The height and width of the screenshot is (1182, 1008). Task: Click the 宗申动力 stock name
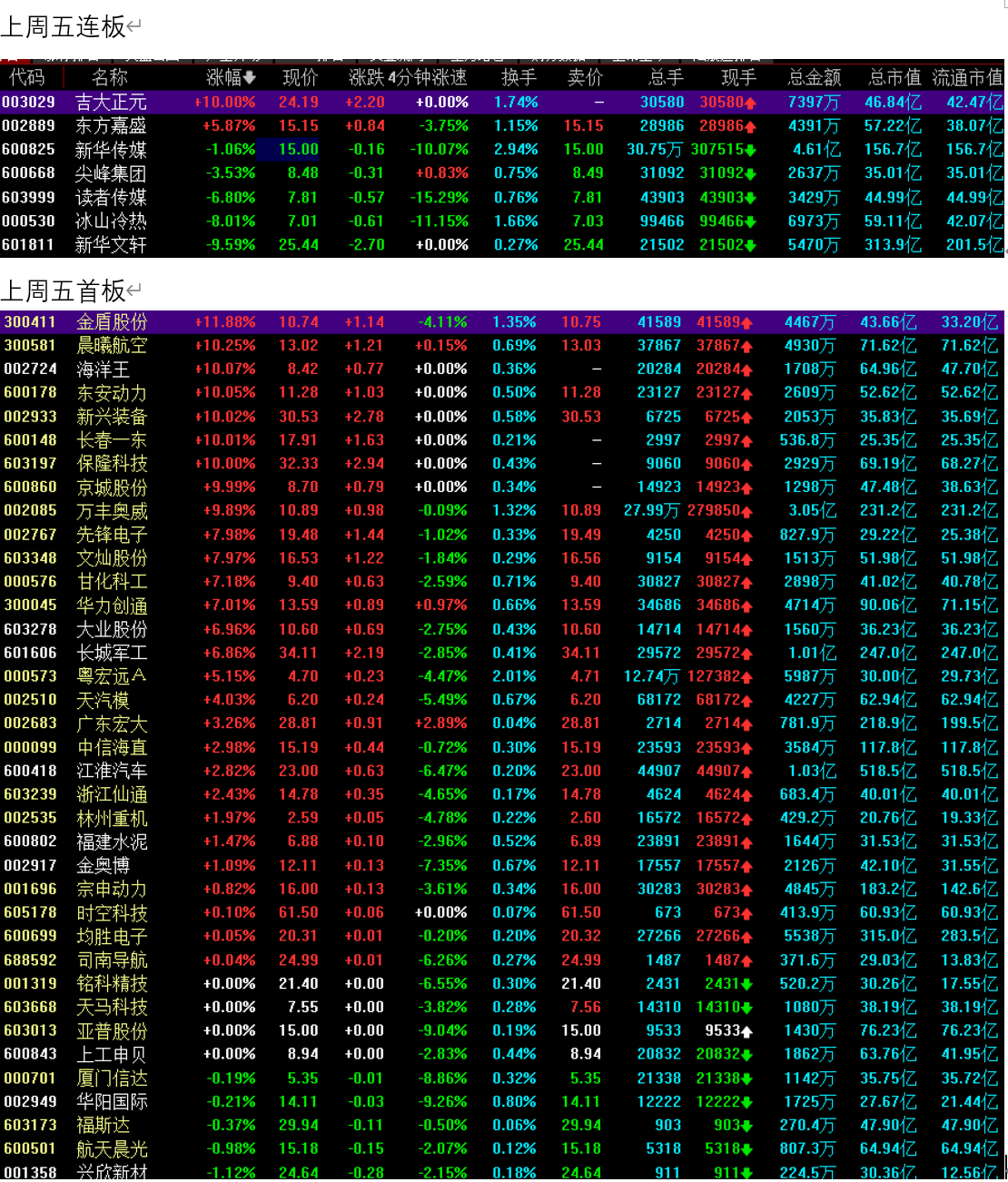click(112, 889)
